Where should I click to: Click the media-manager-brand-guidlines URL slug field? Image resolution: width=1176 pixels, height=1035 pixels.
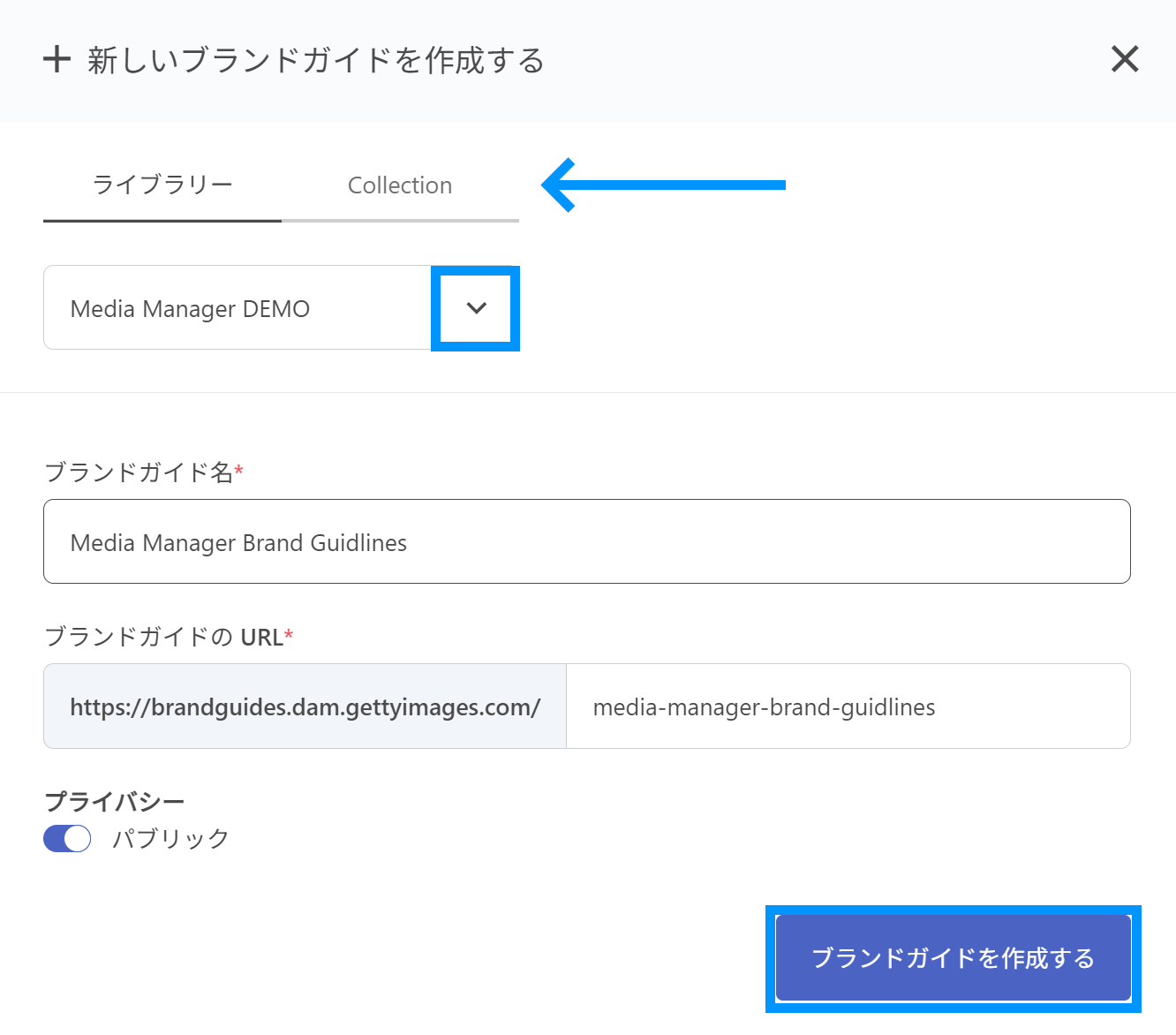click(x=848, y=707)
